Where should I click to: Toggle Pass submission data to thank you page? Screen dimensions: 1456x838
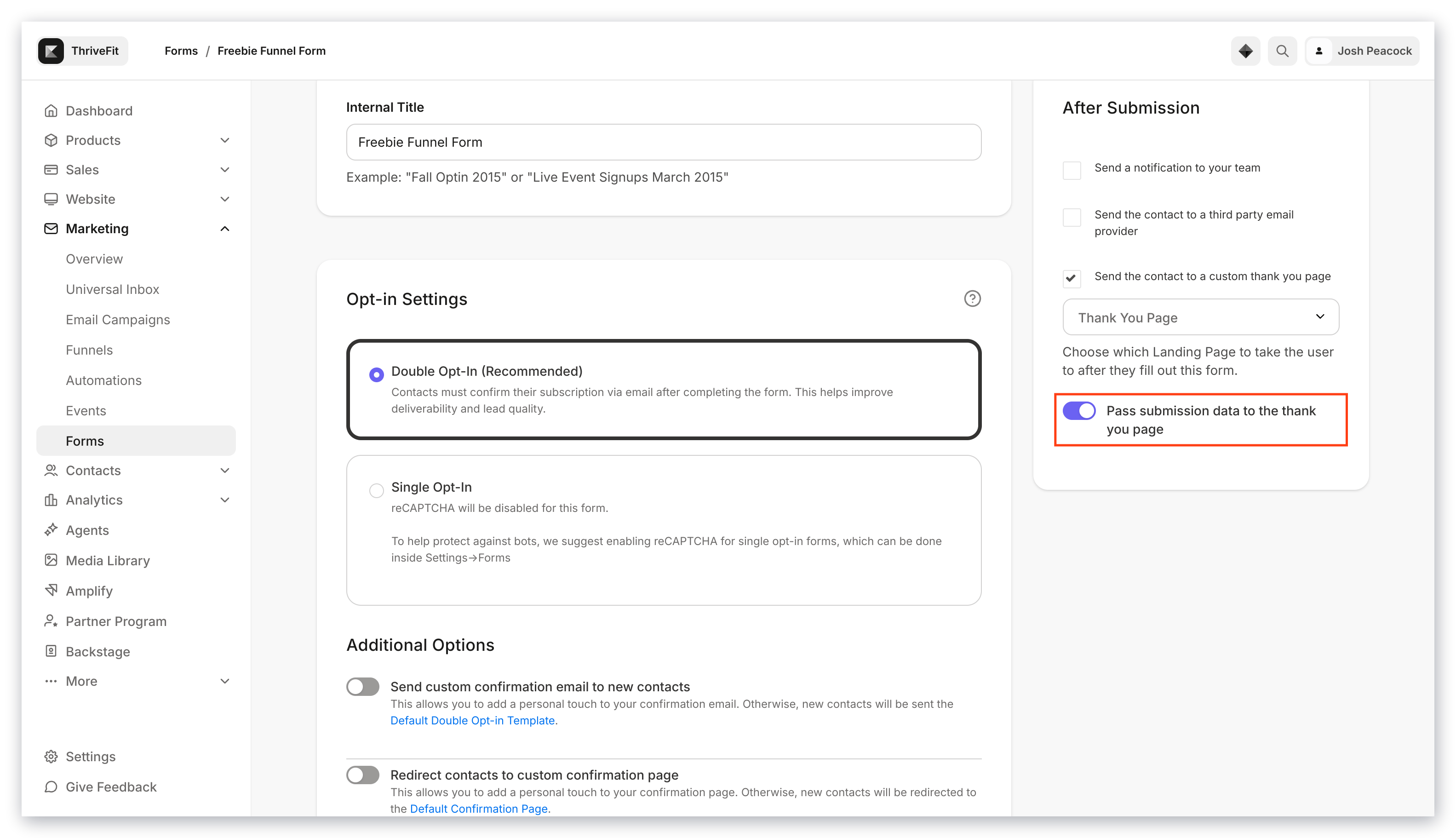tap(1079, 411)
